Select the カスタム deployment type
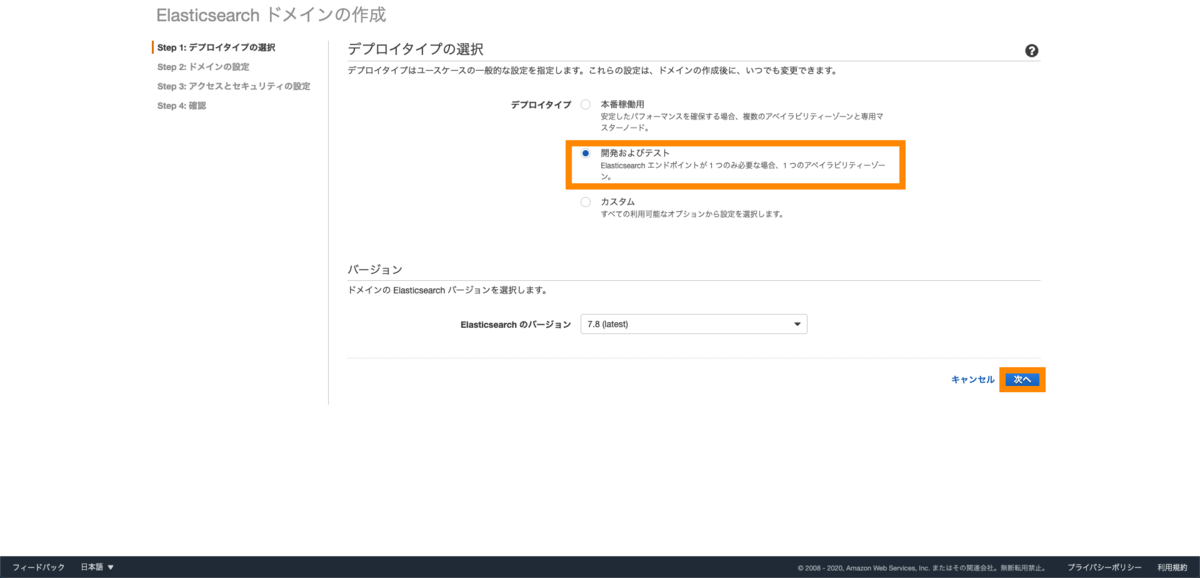The width and height of the screenshot is (1200, 578). tap(586, 202)
